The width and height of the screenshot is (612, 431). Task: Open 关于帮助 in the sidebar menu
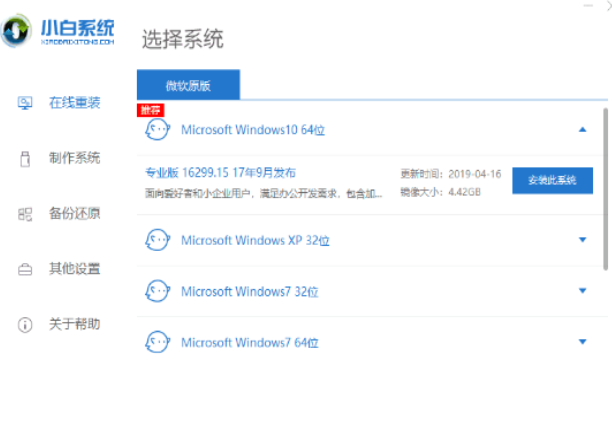[74, 324]
